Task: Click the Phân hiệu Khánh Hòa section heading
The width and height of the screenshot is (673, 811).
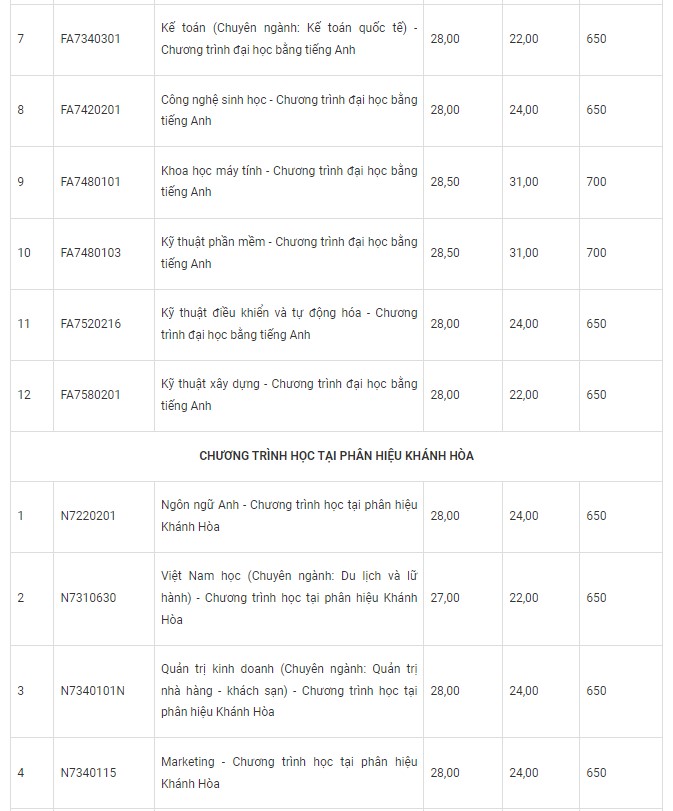Action: [x=336, y=456]
